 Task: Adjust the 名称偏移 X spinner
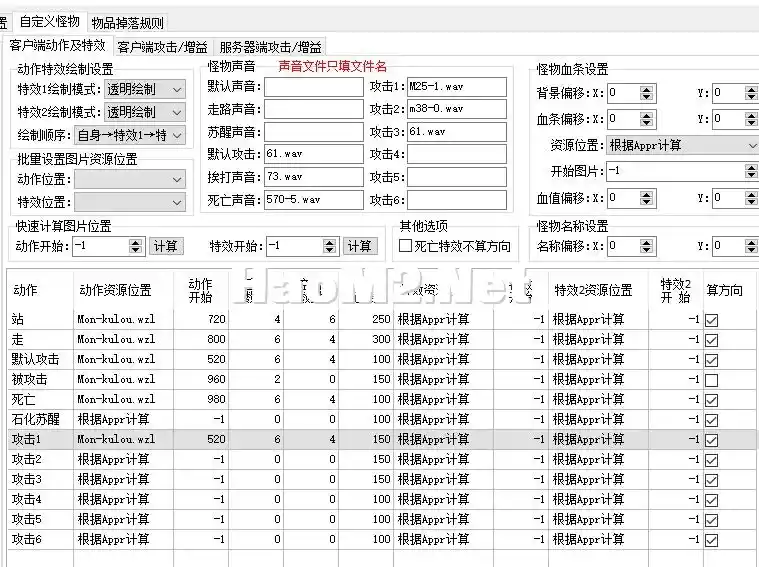pyautogui.click(x=646, y=246)
